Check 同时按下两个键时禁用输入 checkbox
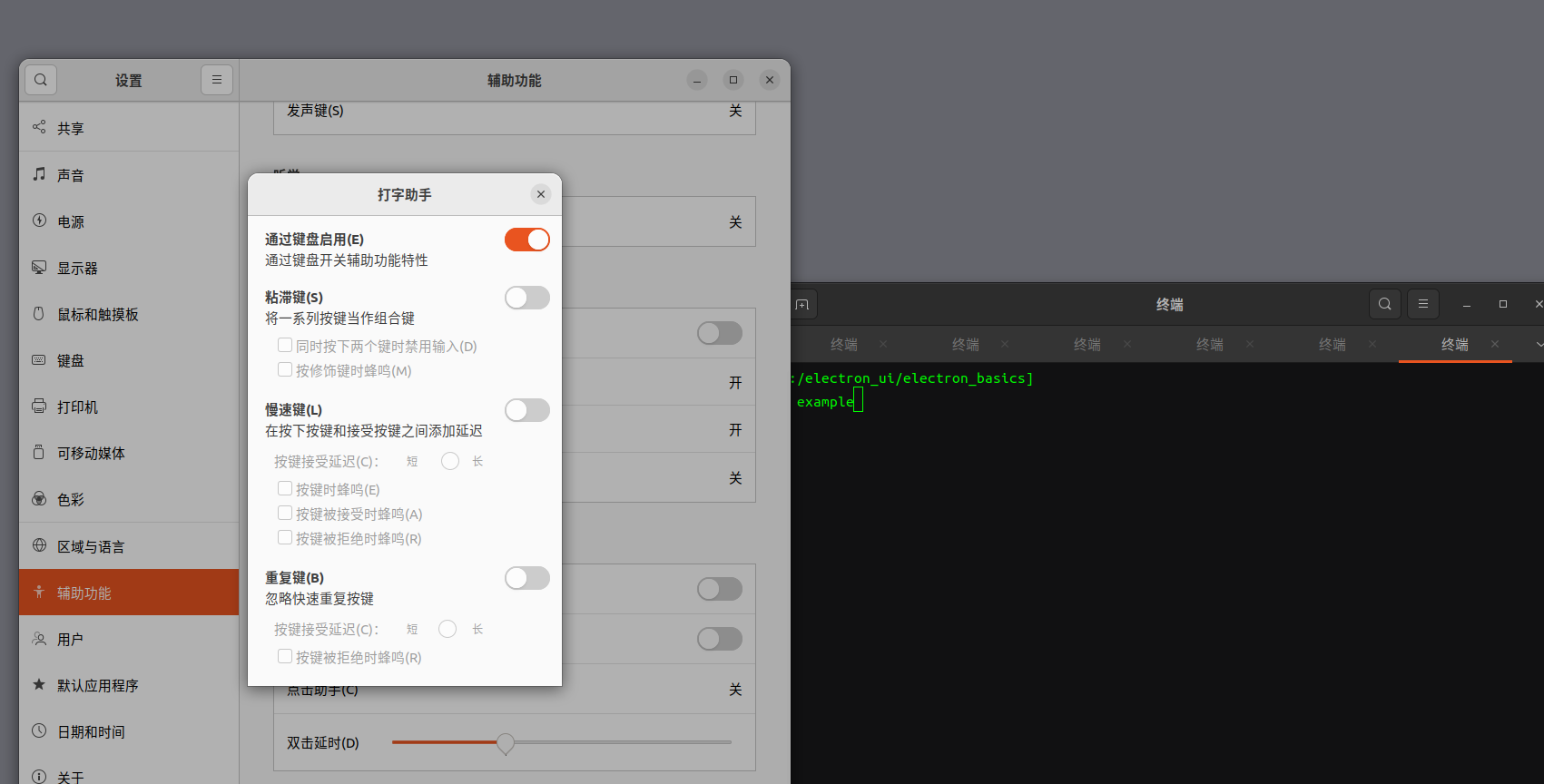 pyautogui.click(x=285, y=345)
